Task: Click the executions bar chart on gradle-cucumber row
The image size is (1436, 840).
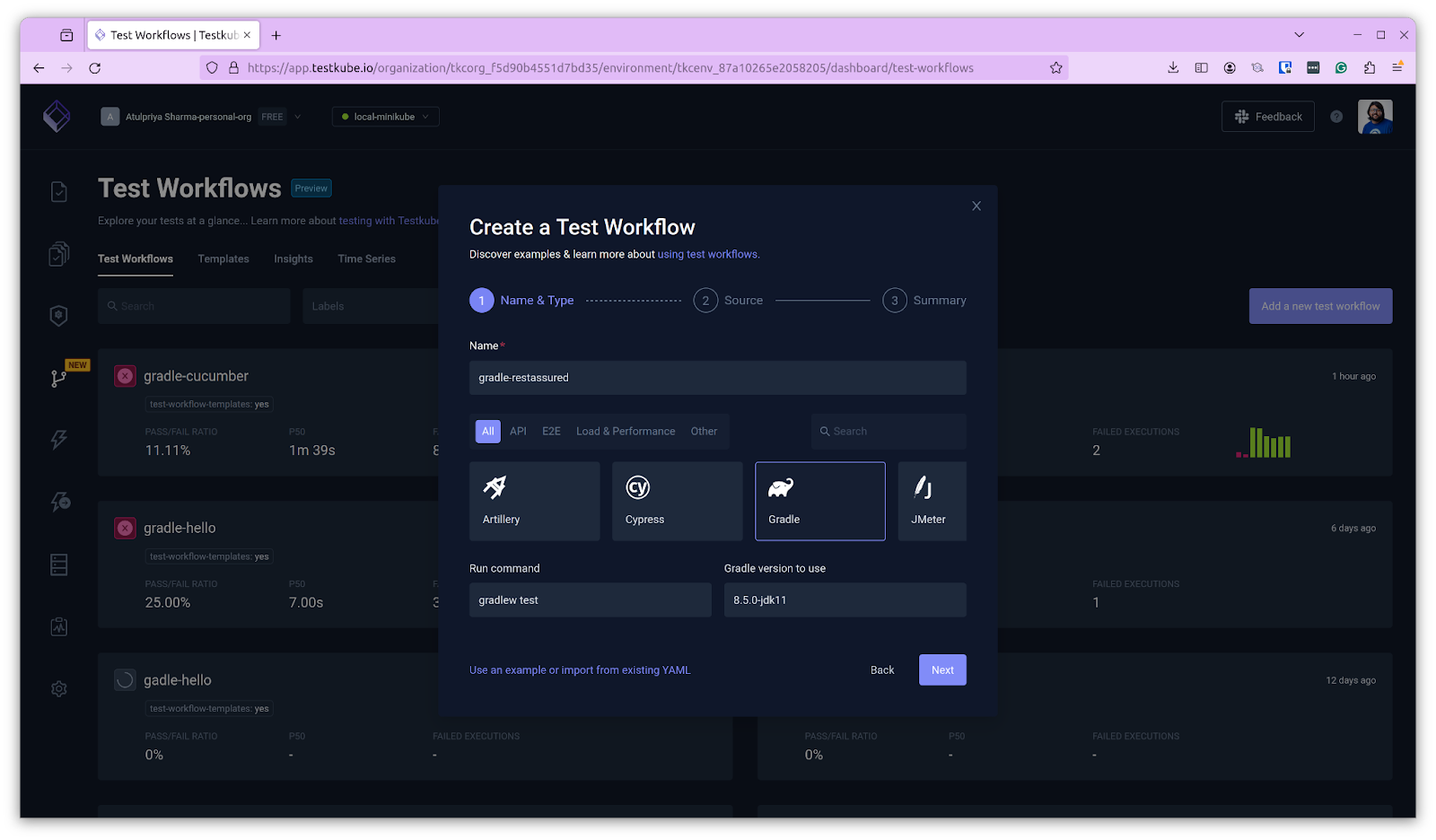Action: [1263, 442]
